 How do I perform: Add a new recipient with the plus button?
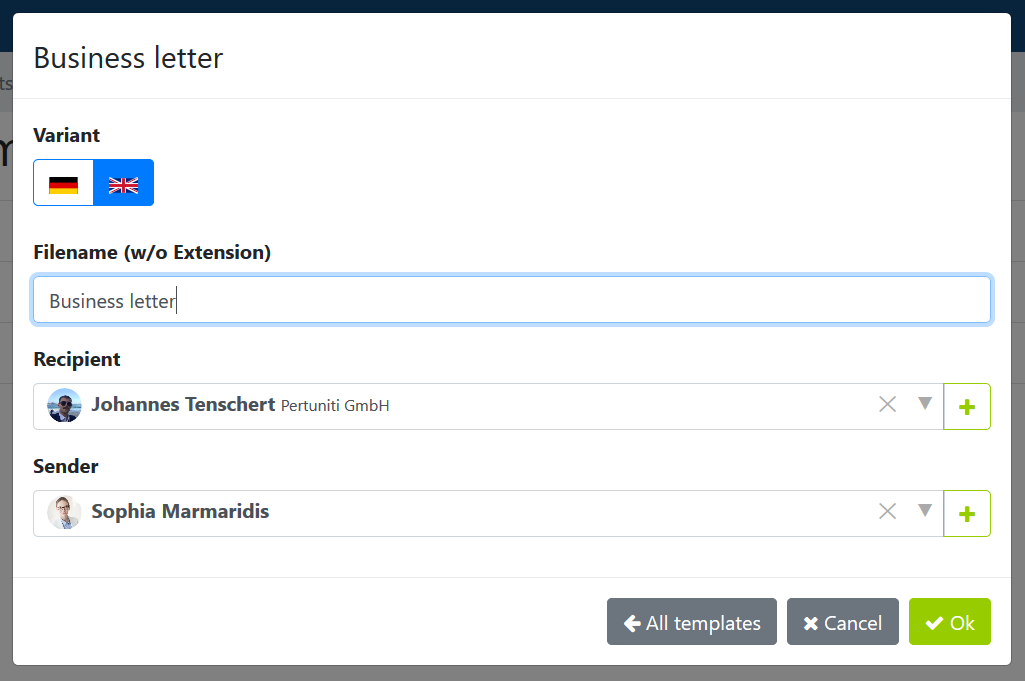coord(967,407)
